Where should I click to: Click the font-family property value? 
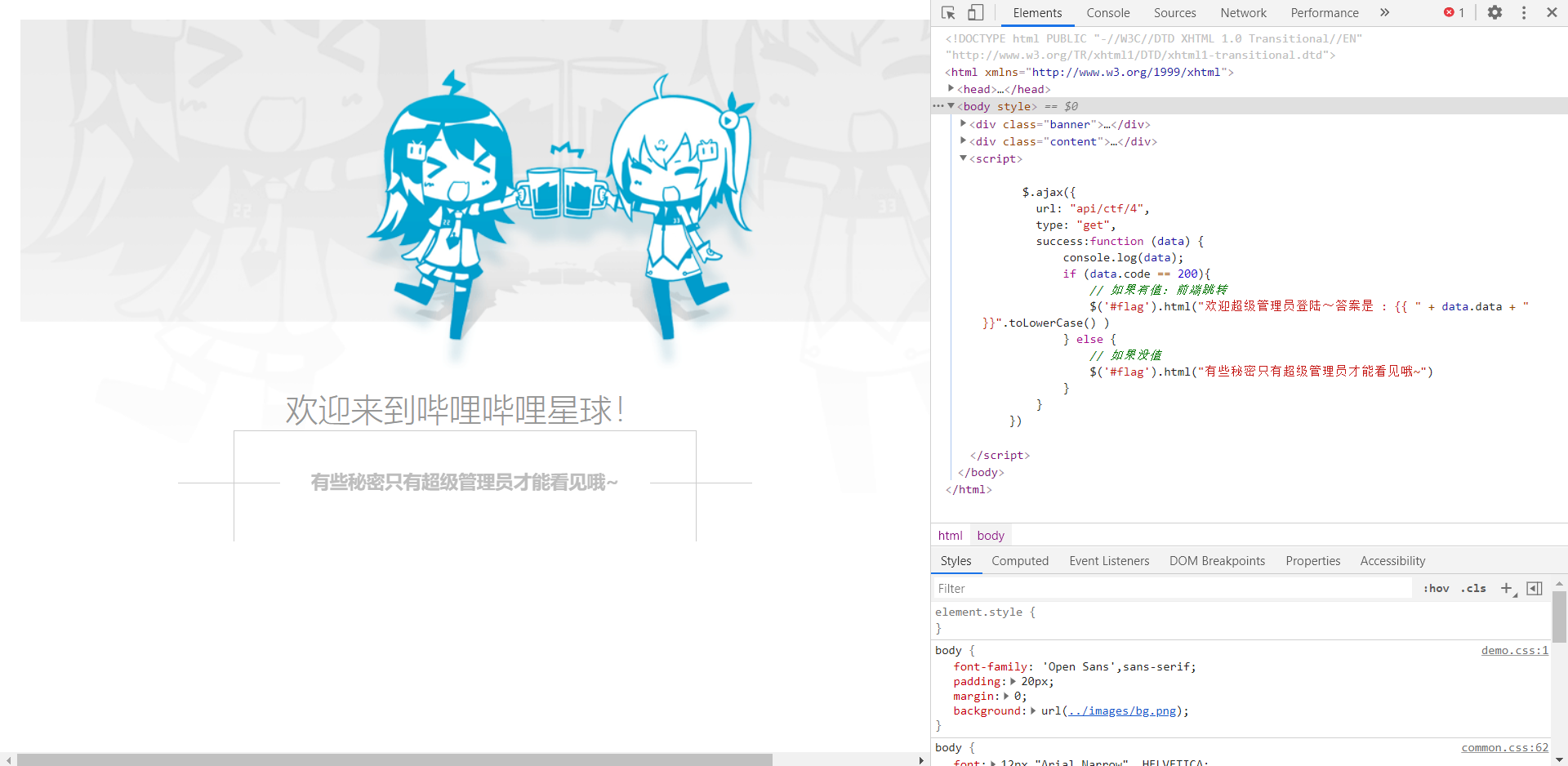tap(1118, 666)
